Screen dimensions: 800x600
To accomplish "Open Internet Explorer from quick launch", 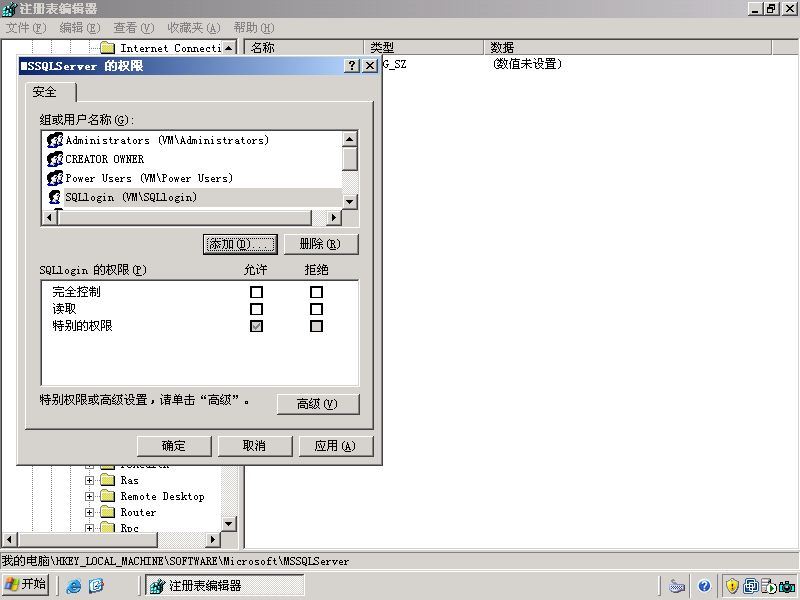I will (x=74, y=585).
